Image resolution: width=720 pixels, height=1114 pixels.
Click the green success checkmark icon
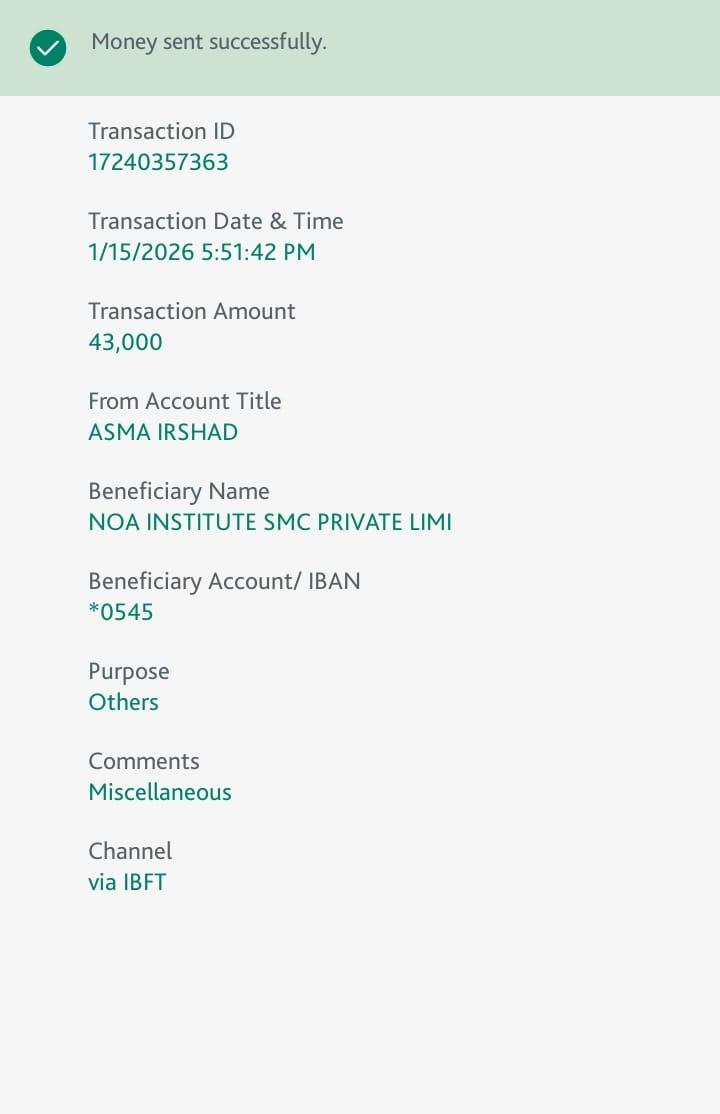point(48,48)
